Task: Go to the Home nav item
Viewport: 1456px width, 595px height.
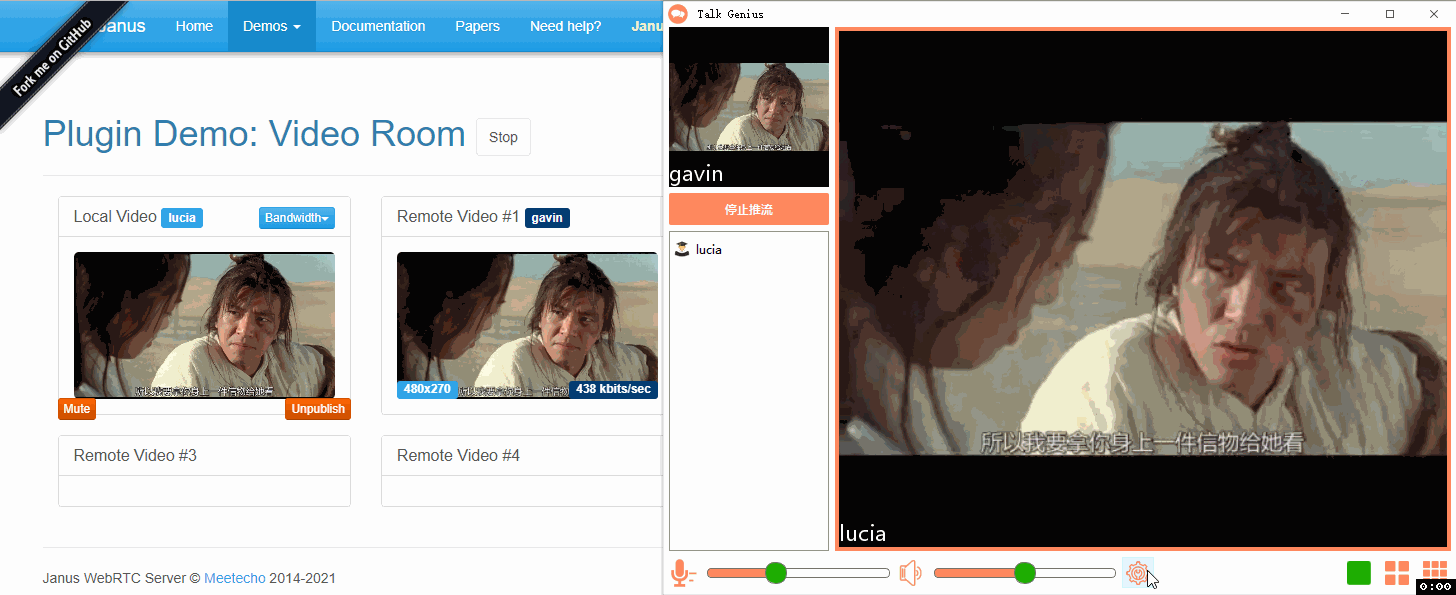Action: click(x=194, y=26)
